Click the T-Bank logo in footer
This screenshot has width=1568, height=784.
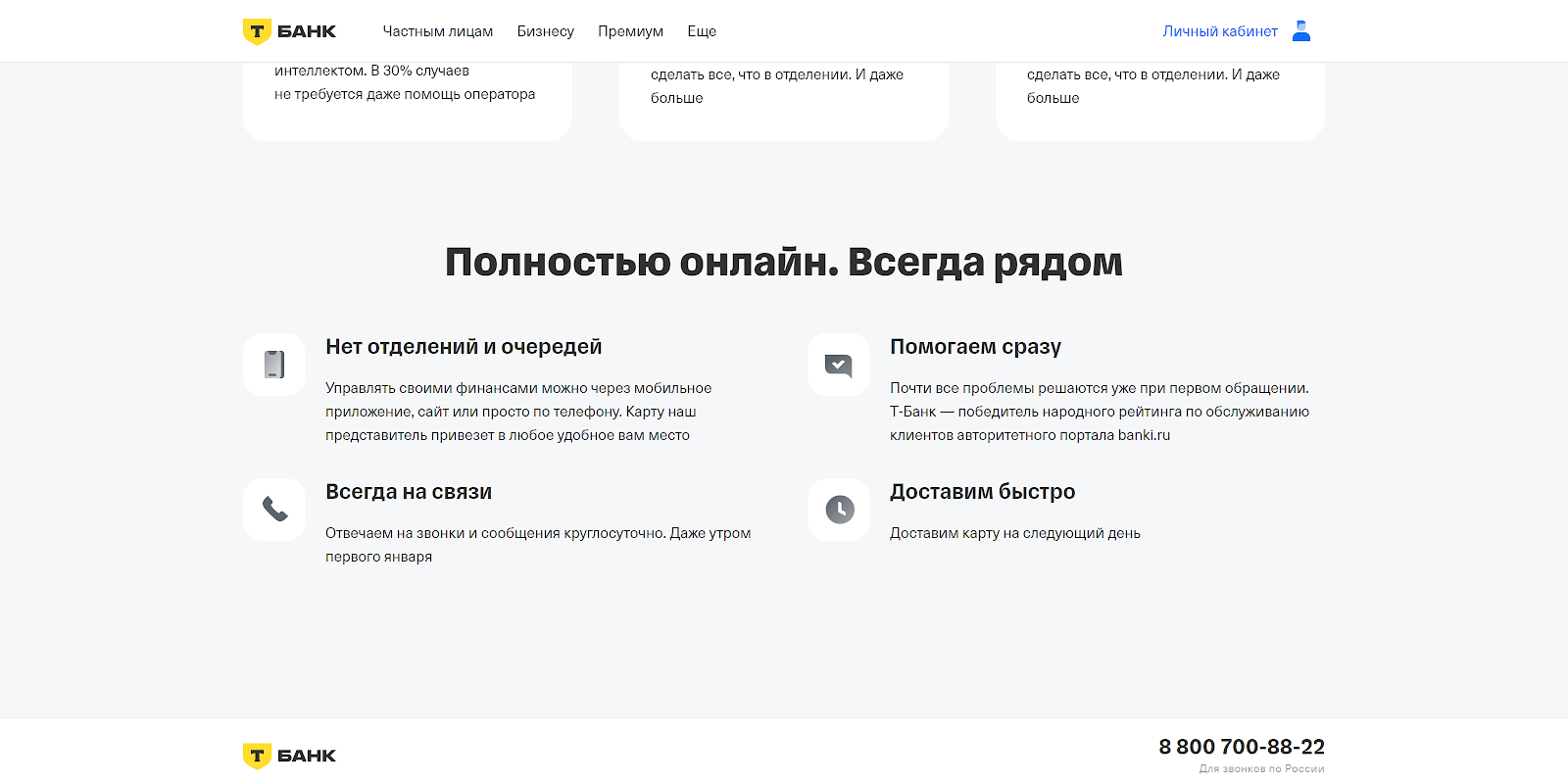289,756
